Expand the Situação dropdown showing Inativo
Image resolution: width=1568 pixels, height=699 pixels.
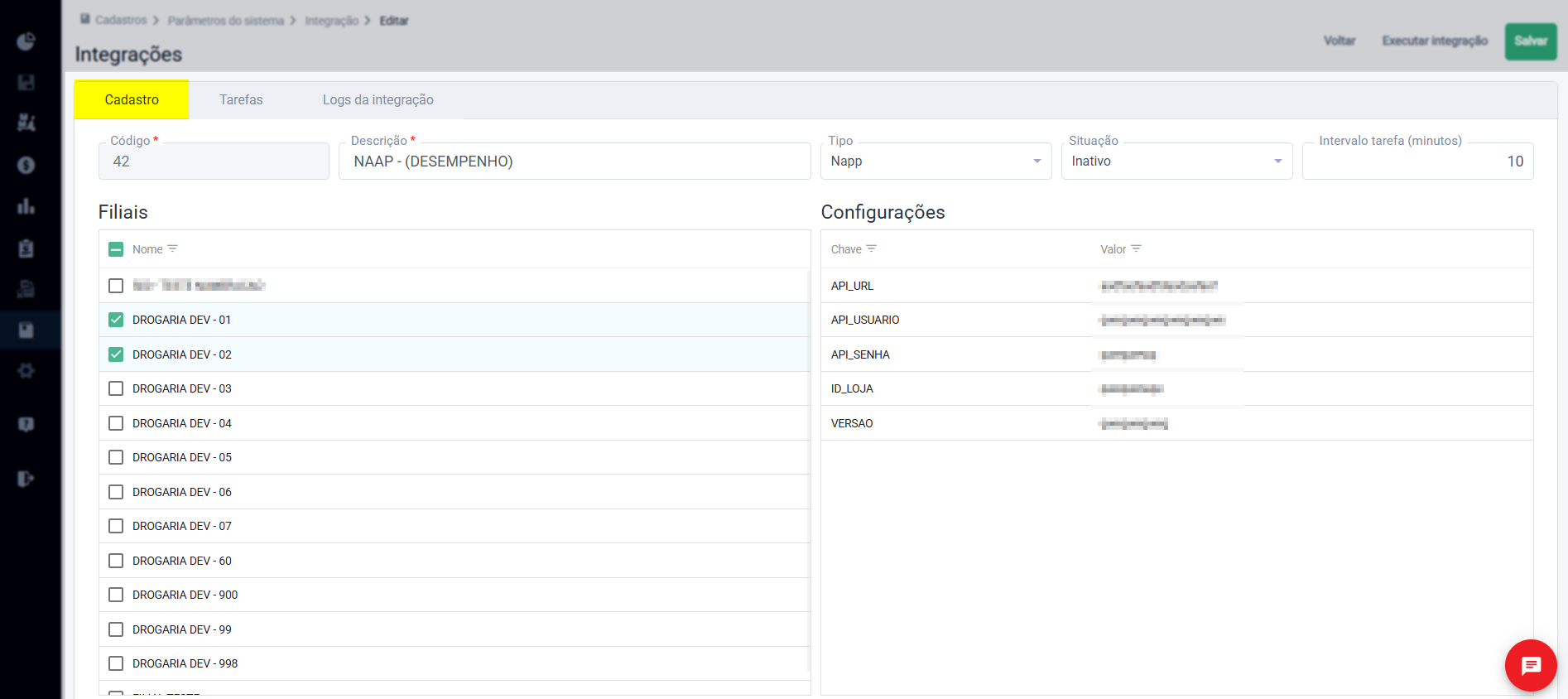(1176, 161)
